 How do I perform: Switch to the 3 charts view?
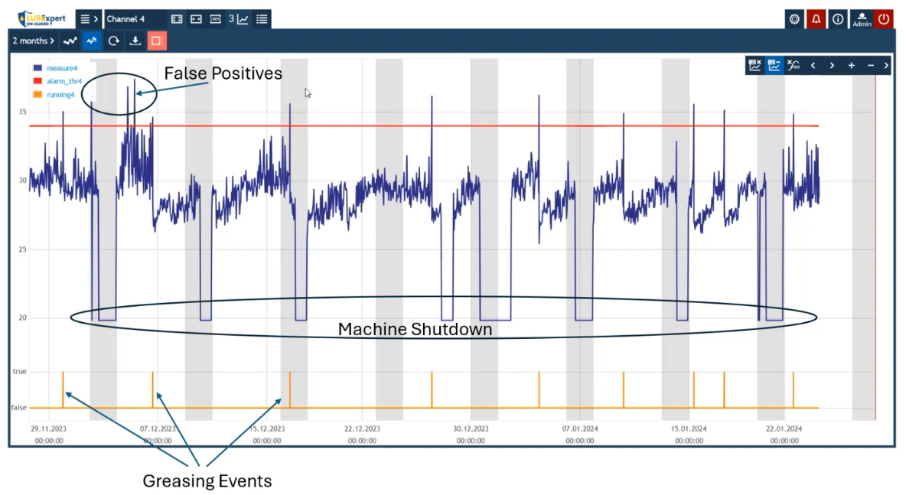tap(238, 19)
